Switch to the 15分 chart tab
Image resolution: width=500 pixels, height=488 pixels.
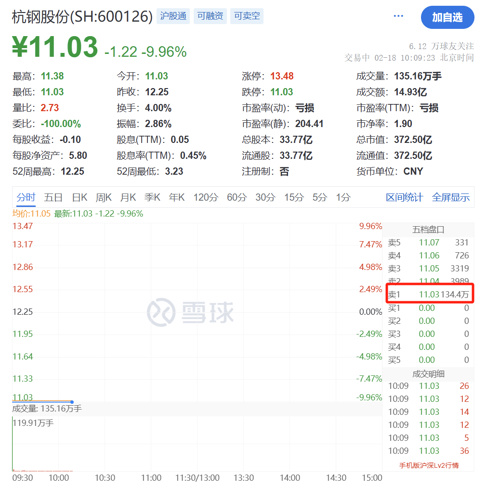[x=294, y=197]
